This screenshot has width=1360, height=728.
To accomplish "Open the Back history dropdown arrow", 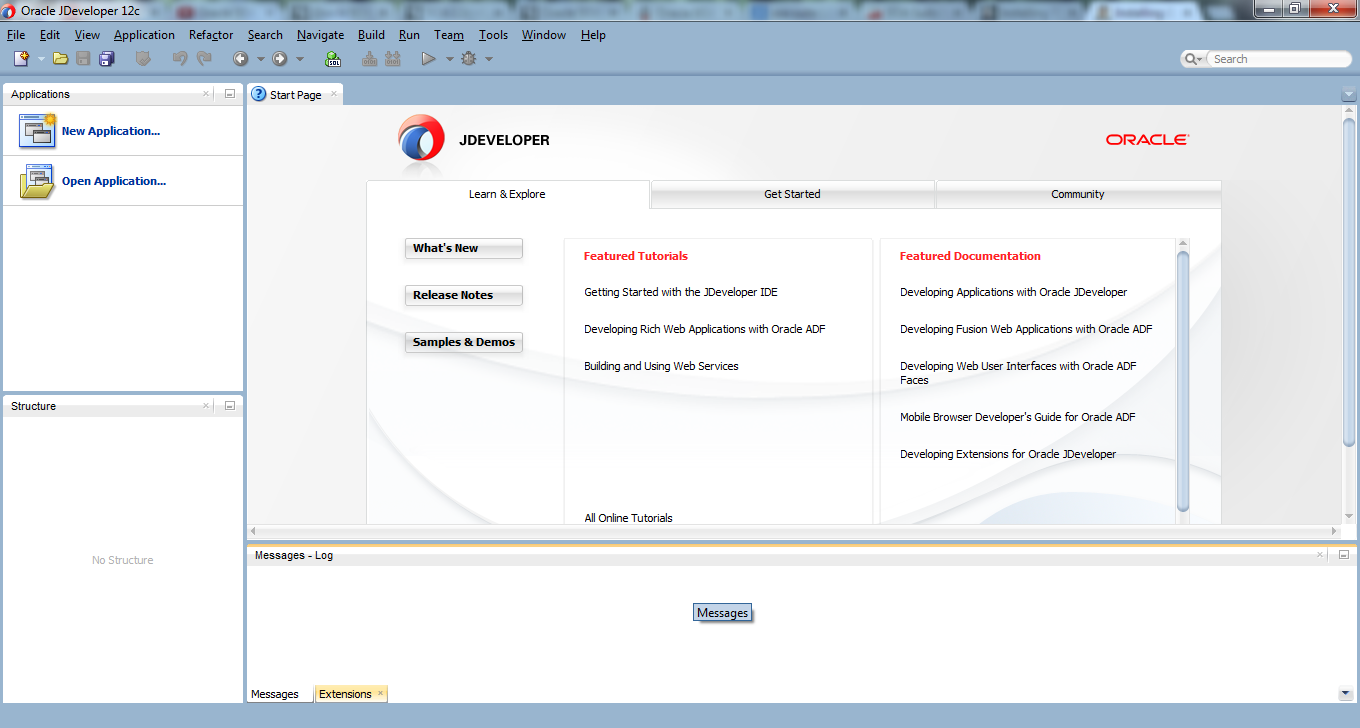I will point(260,59).
